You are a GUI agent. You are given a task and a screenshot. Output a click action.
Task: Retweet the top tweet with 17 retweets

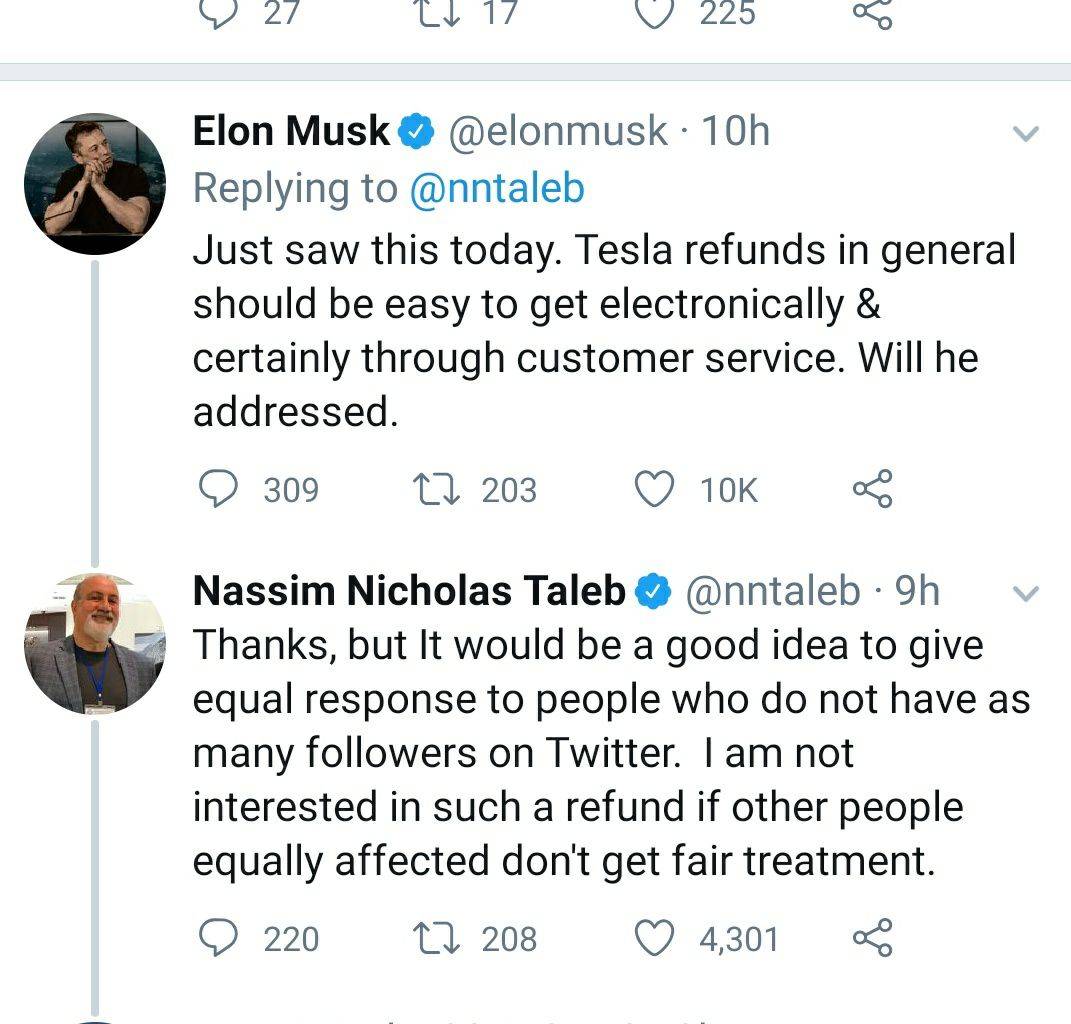click(x=435, y=13)
